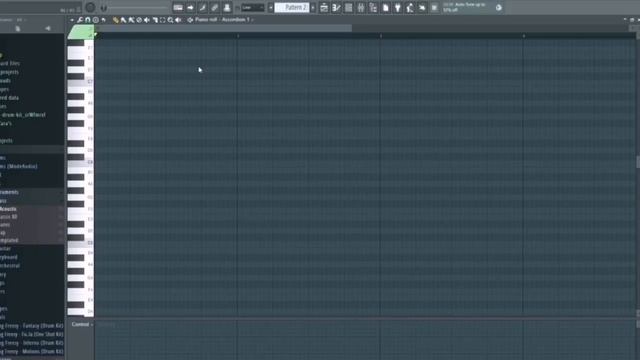
Task: Click the piano roll horizontal scrollbar
Action: (223, 28)
